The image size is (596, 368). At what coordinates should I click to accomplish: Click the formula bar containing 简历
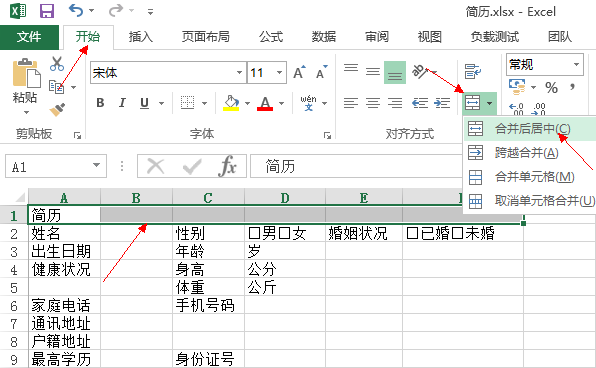point(357,166)
